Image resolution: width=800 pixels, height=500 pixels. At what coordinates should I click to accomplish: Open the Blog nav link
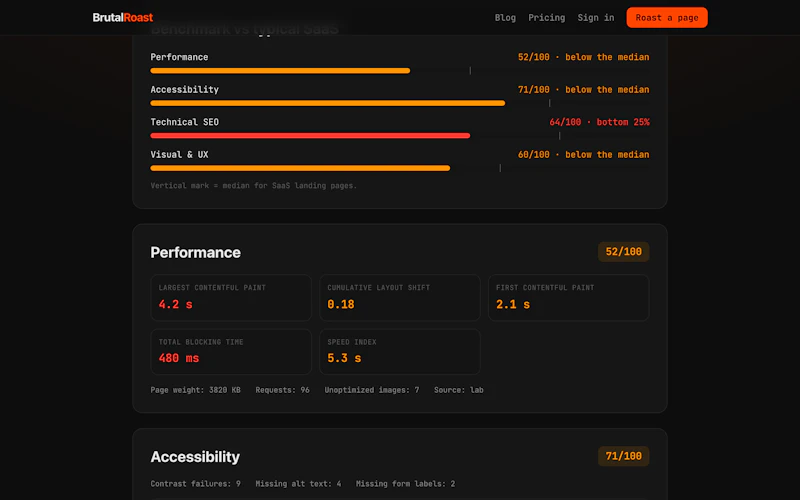pos(505,17)
